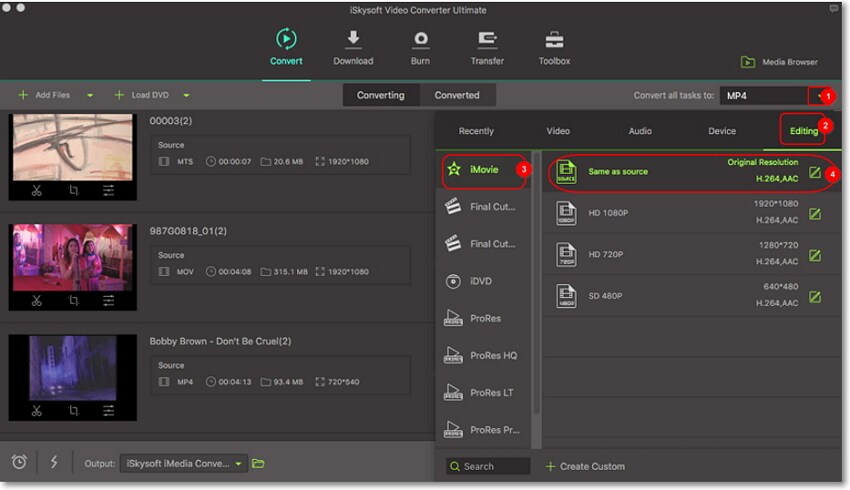
Task: Open the Output location dropdown
Action: coord(184,463)
